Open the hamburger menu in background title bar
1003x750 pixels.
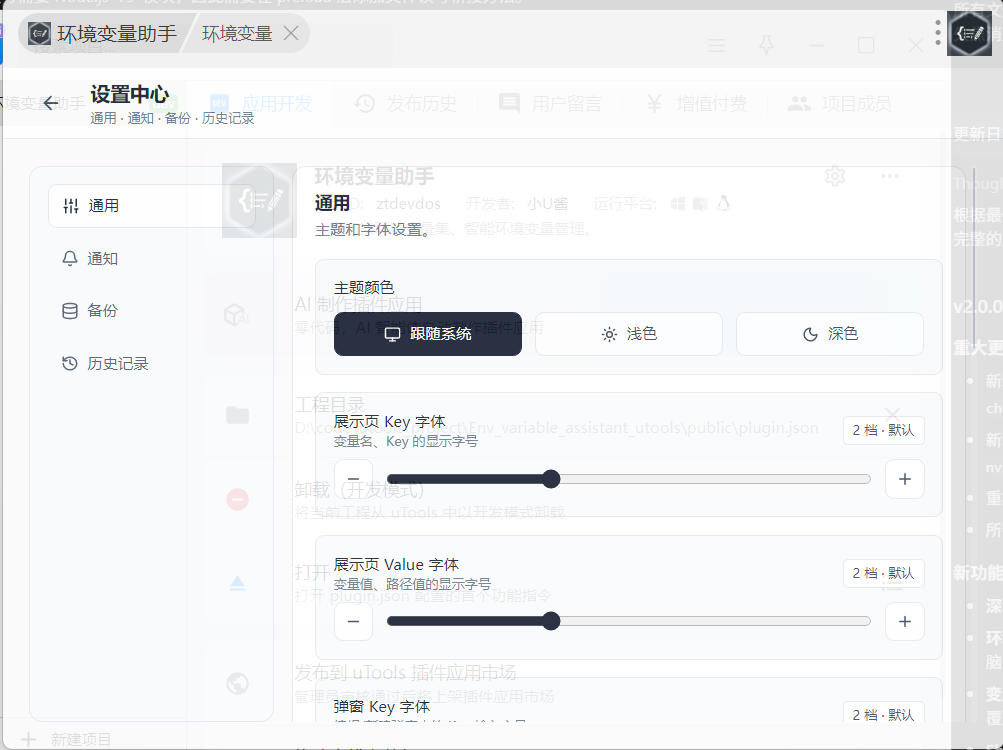[x=716, y=45]
